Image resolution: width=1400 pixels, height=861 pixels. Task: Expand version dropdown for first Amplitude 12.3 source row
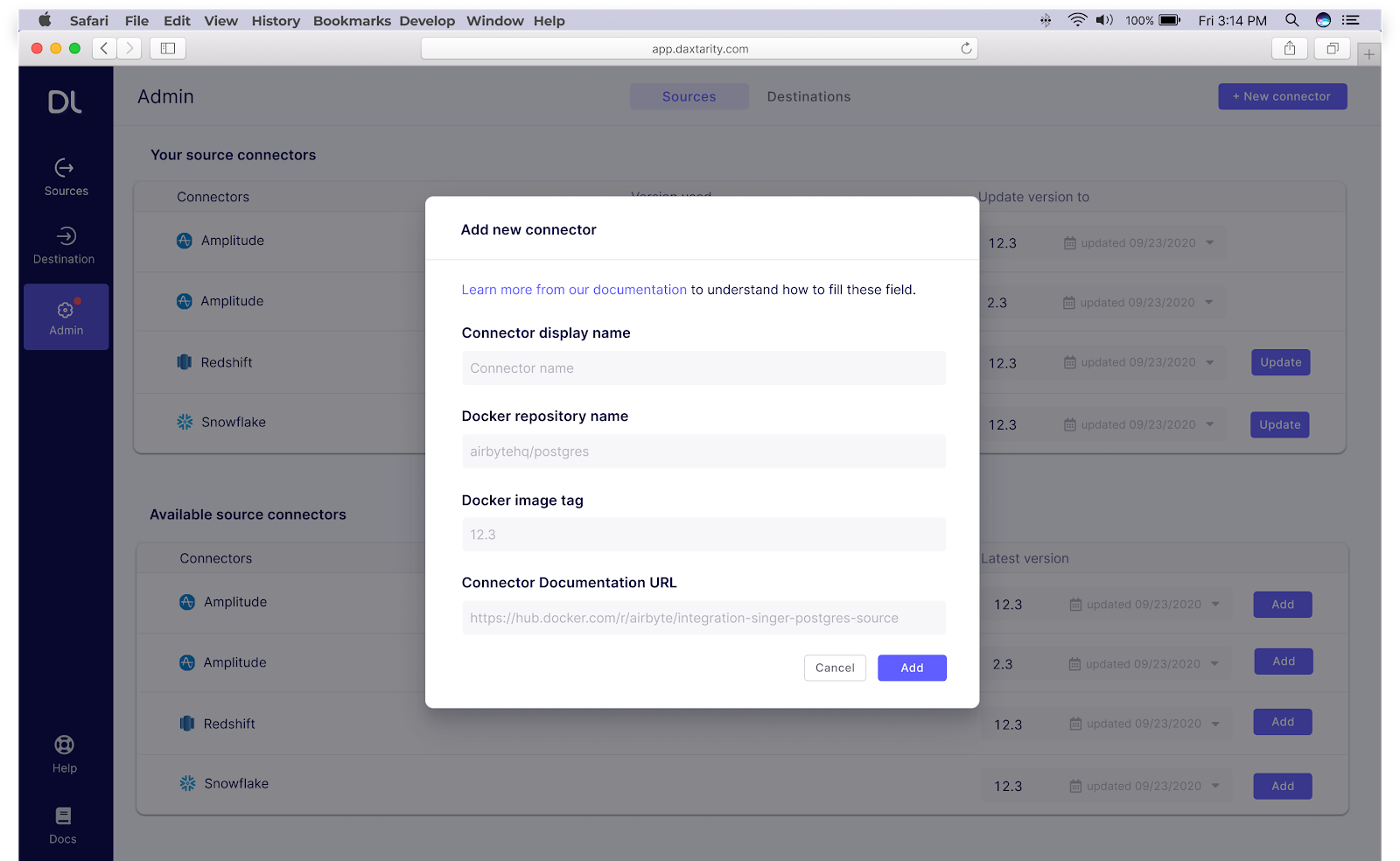pos(1209,242)
